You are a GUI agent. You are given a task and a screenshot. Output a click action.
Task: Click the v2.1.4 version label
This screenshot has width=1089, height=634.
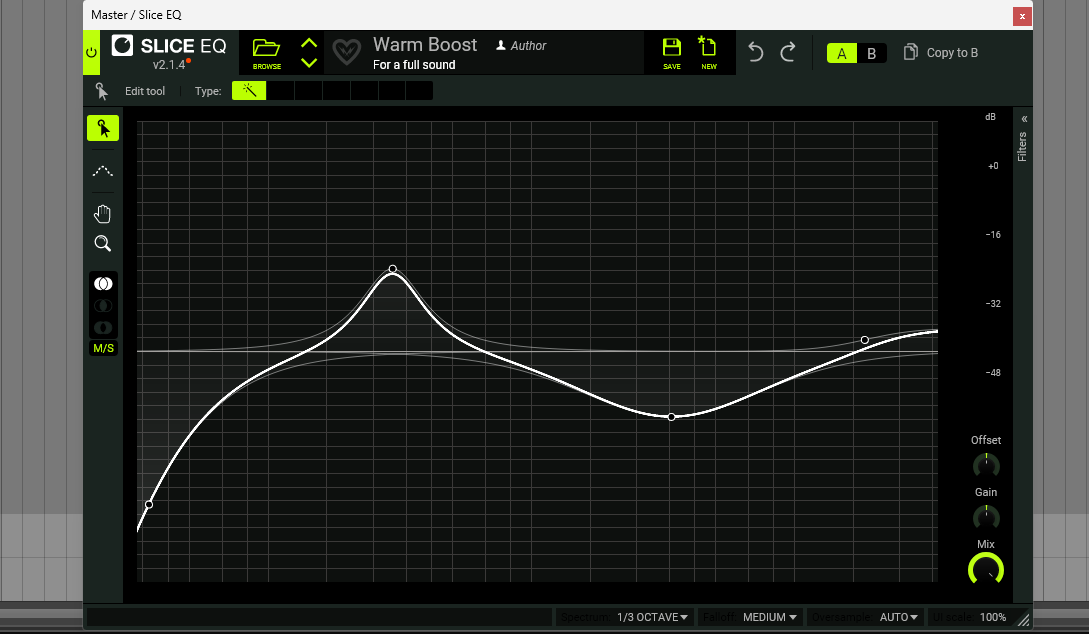tap(169, 65)
